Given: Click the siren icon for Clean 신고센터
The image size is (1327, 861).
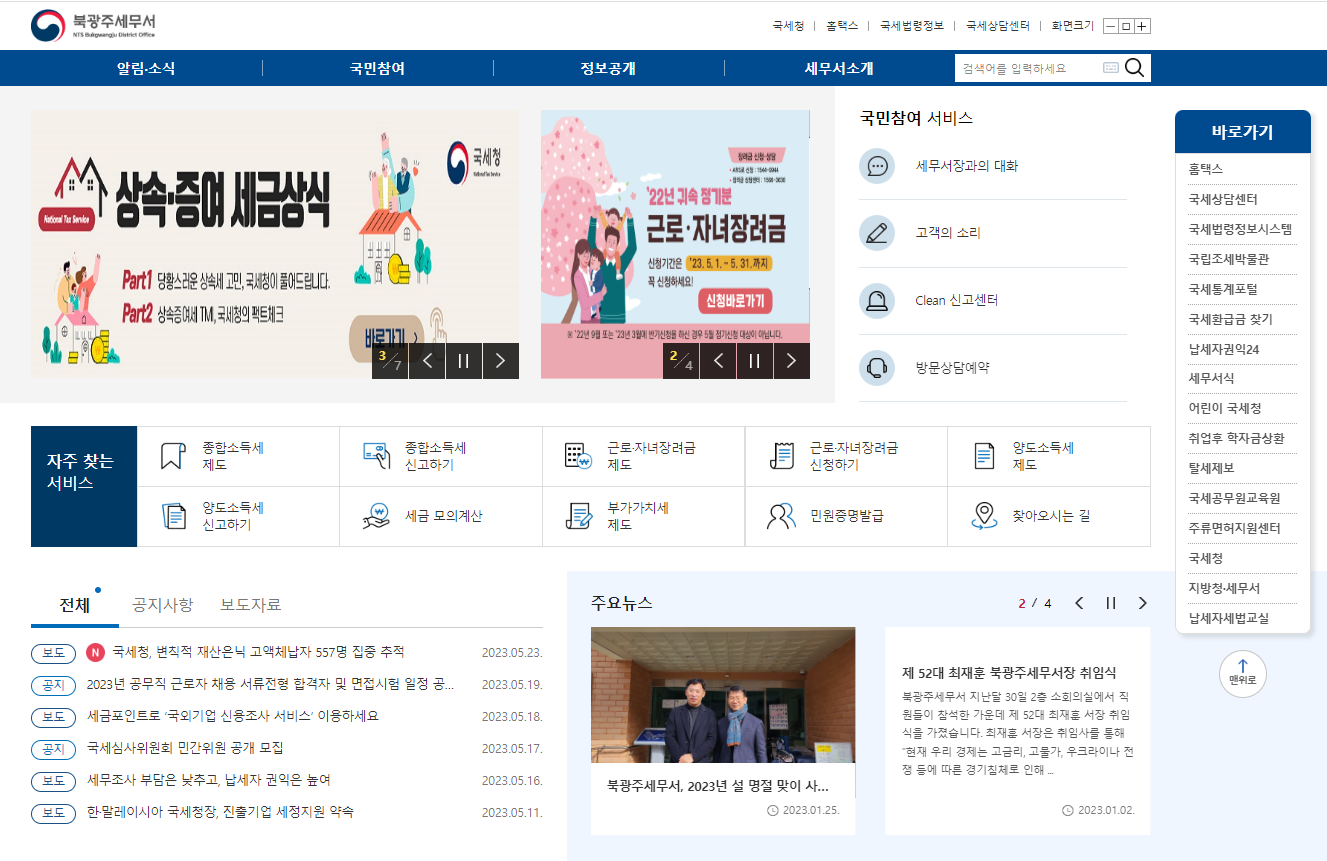Looking at the screenshot, I should tap(877, 300).
